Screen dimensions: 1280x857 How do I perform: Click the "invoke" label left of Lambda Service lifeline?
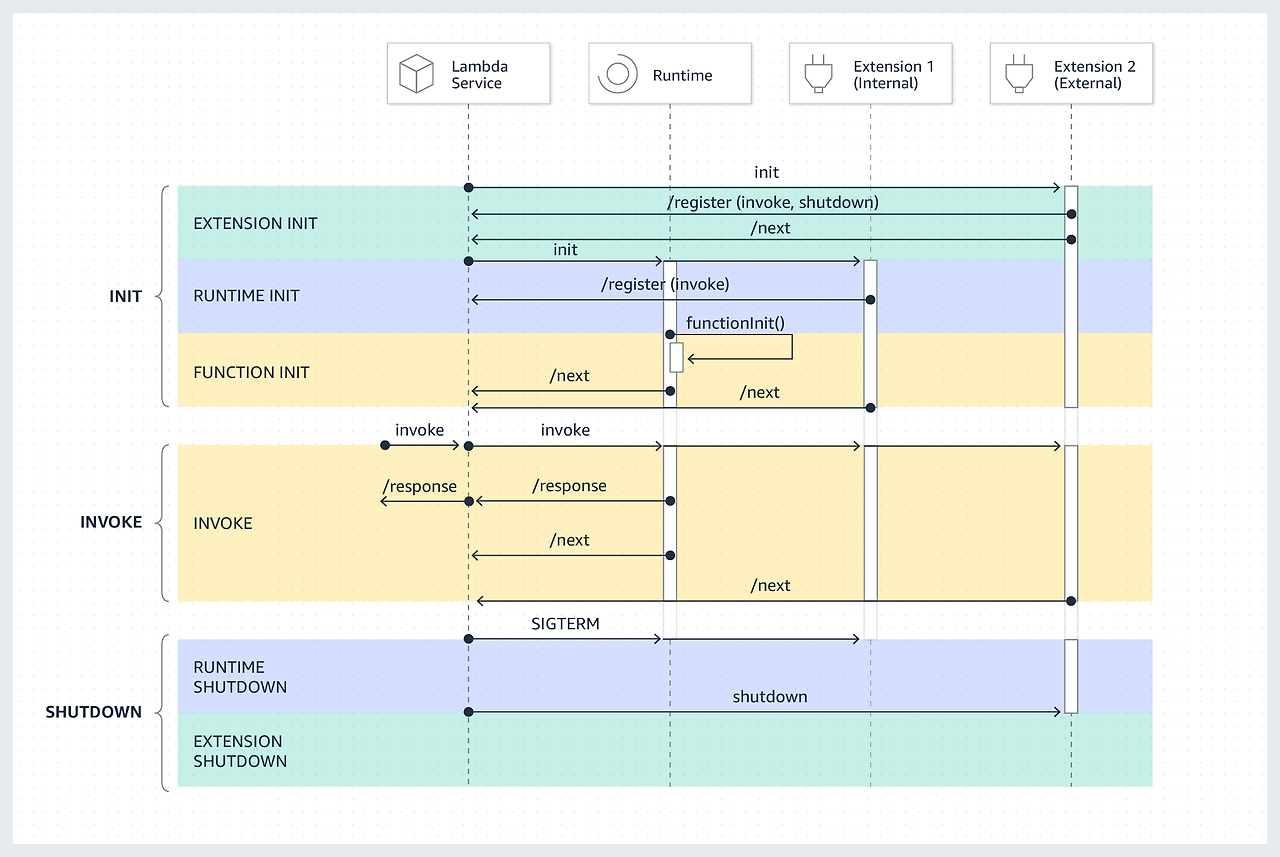[x=420, y=430]
